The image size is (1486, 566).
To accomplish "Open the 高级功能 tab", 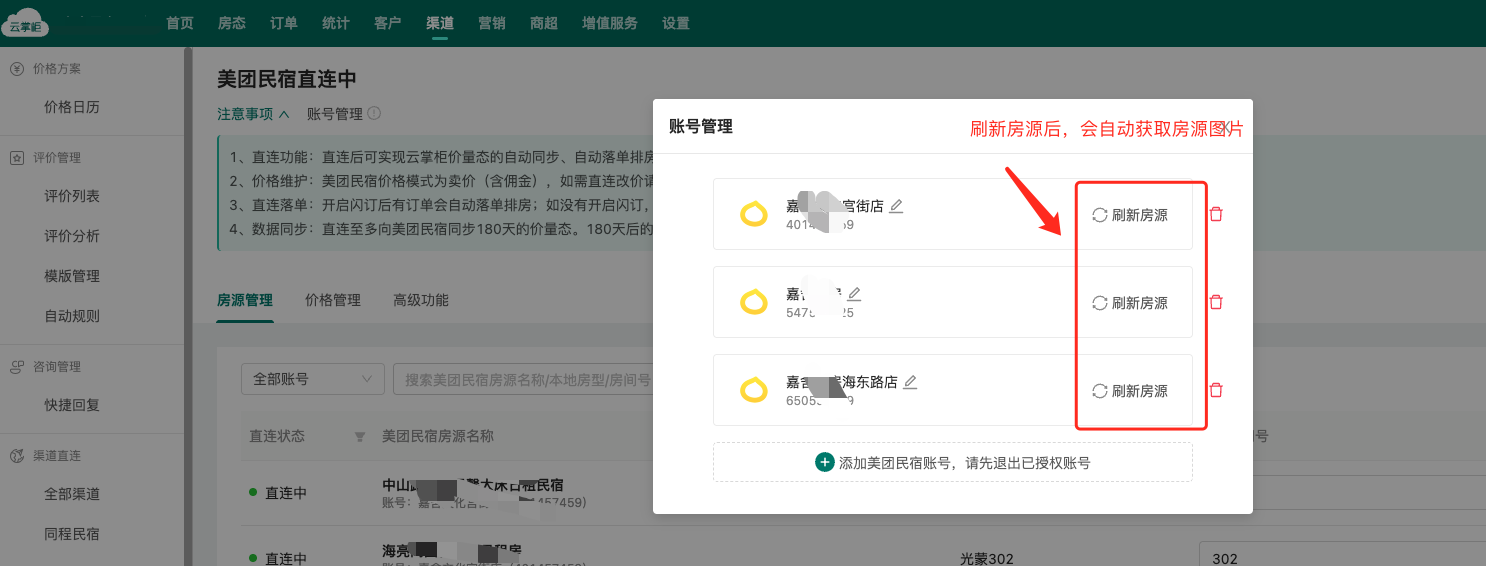I will point(421,300).
